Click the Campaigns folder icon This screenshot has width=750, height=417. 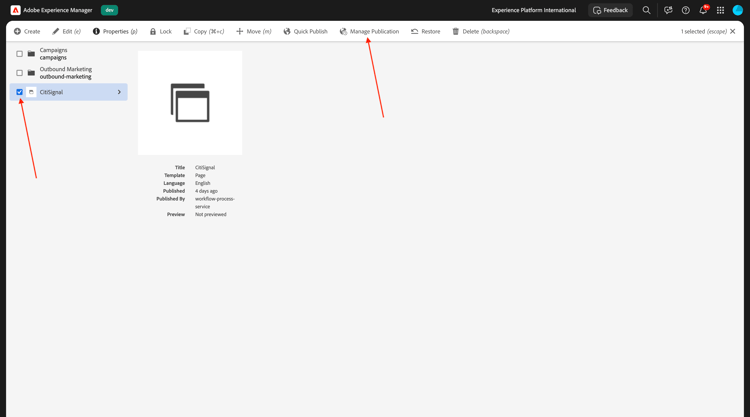(31, 54)
